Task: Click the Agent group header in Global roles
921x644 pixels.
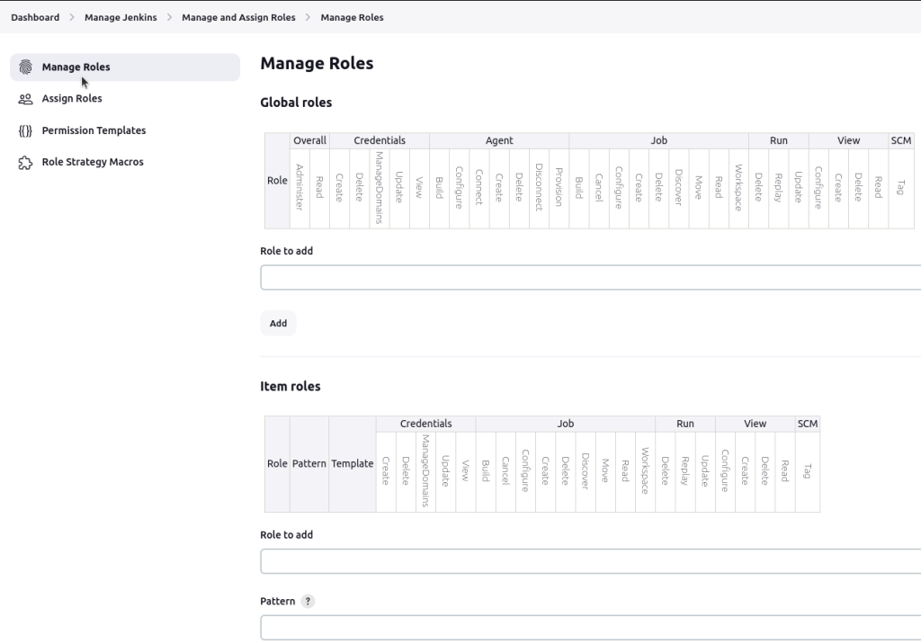Action: point(499,140)
